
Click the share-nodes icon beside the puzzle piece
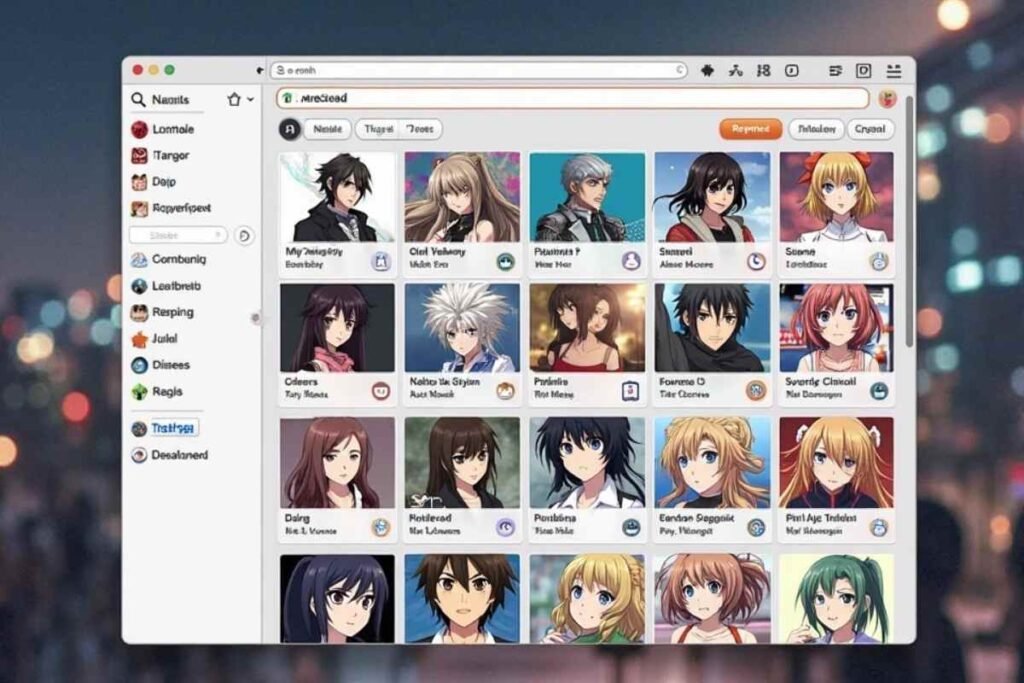736,71
